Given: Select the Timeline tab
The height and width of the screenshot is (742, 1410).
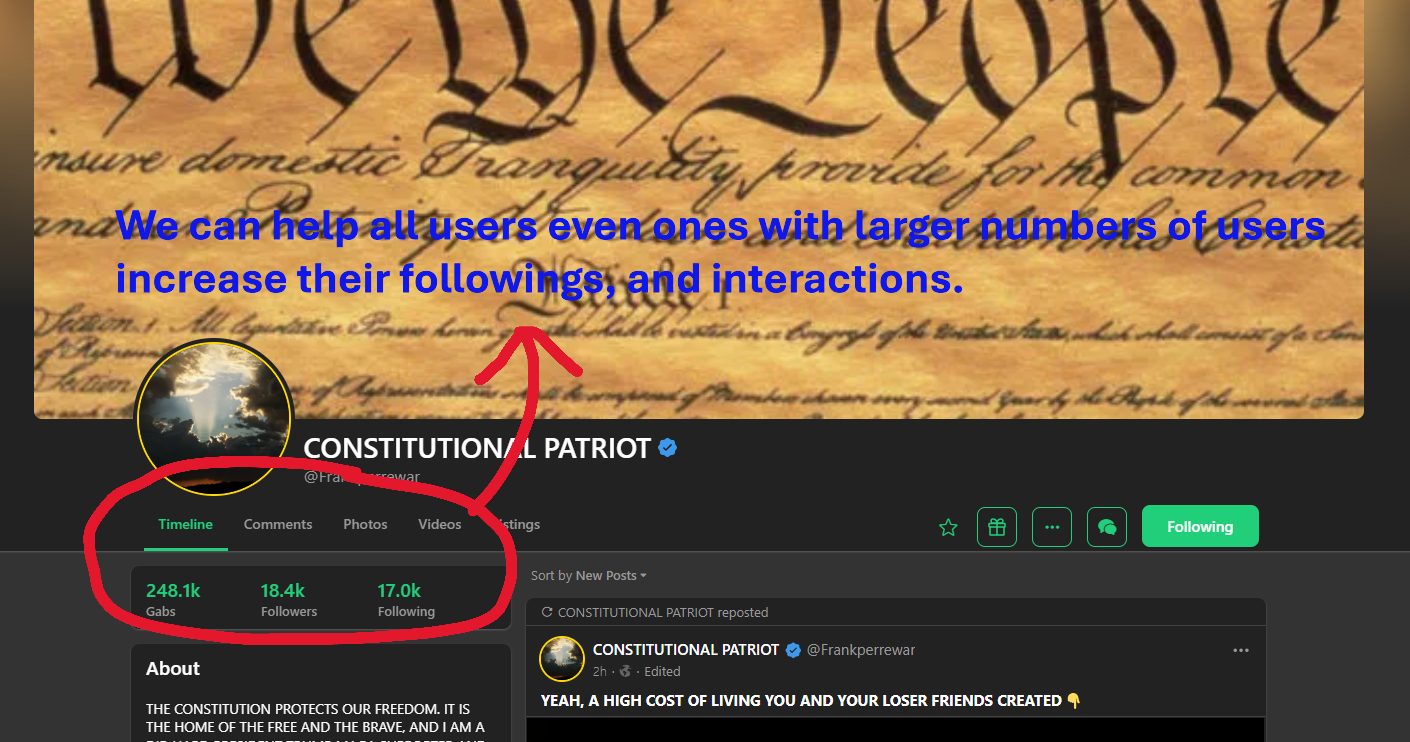Looking at the screenshot, I should [186, 524].
